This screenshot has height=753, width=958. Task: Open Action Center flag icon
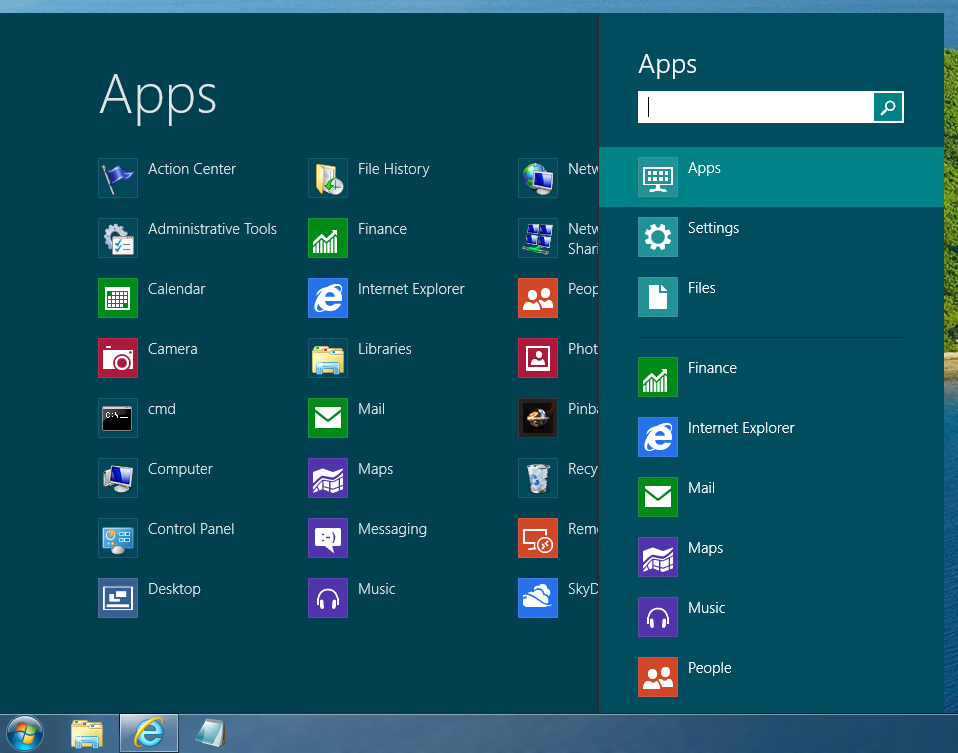coord(118,178)
